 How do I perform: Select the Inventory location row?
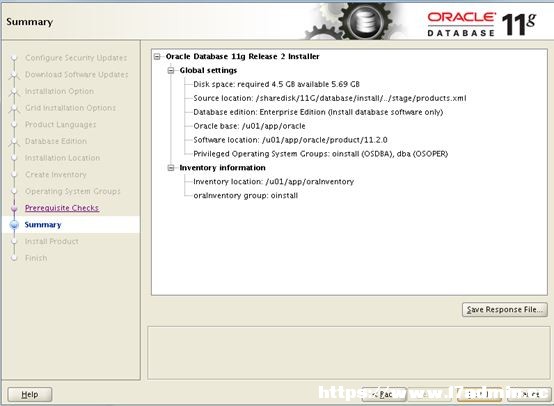pos(273,182)
